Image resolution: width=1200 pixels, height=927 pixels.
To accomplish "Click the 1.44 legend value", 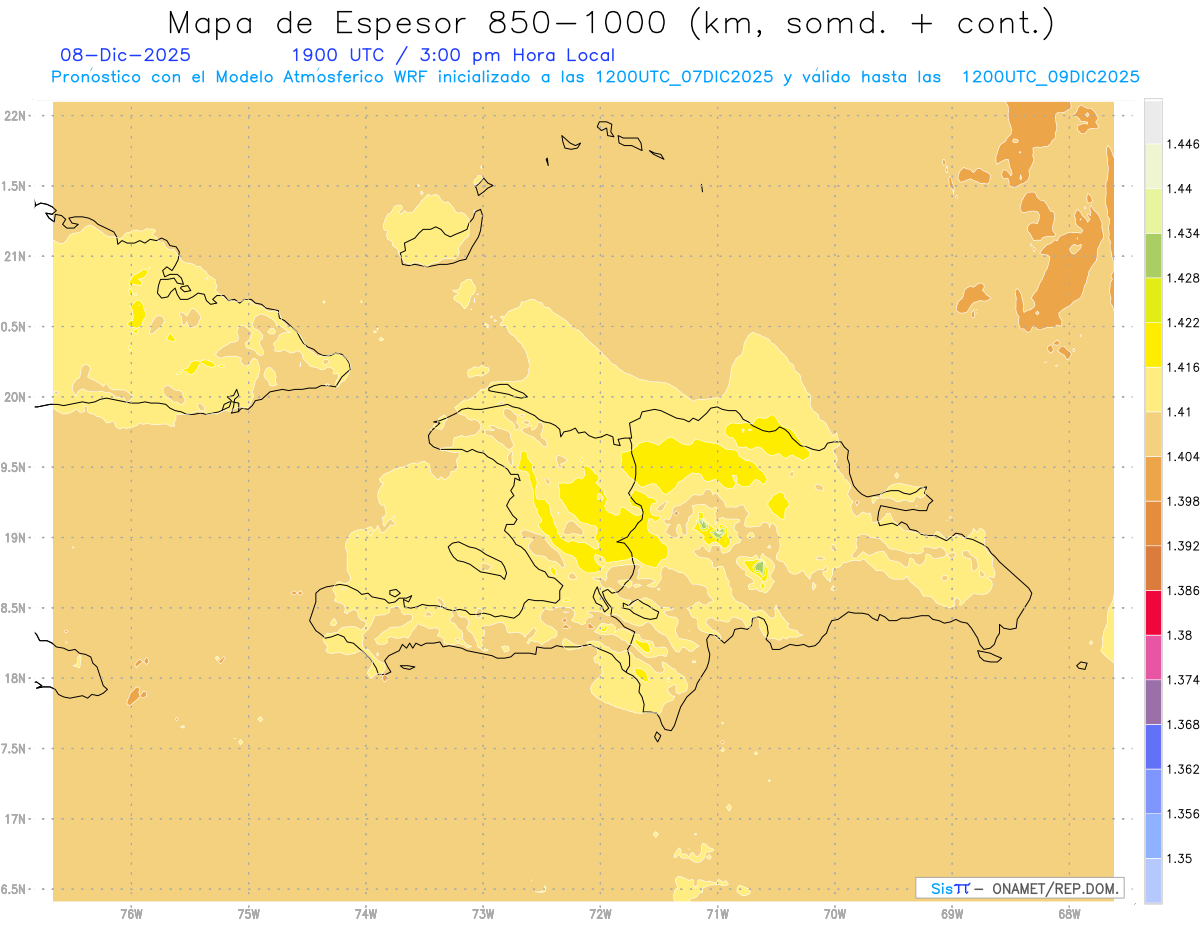I will (x=1179, y=188).
